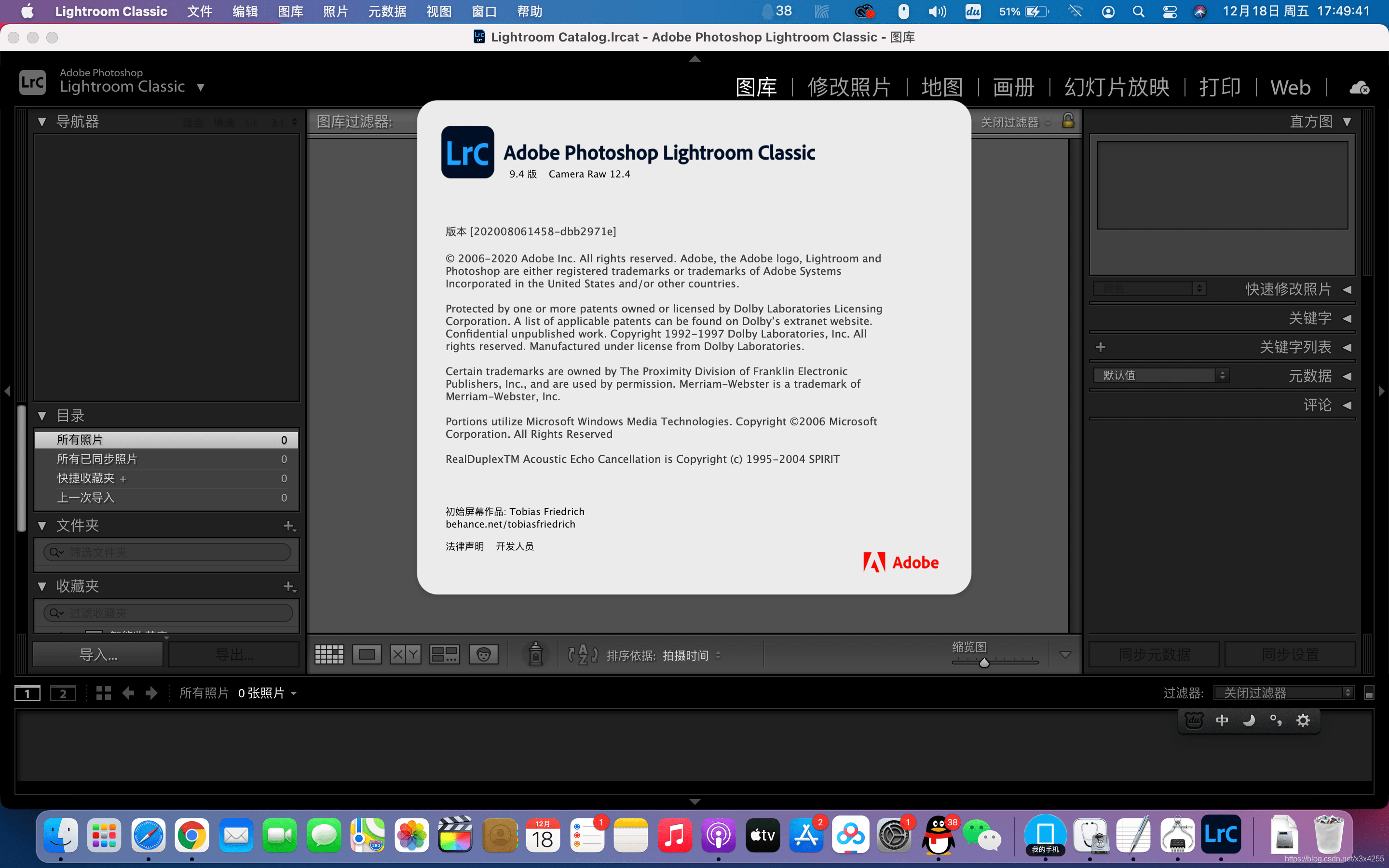
Task: Switch to 修改照片 module
Action: (849, 87)
